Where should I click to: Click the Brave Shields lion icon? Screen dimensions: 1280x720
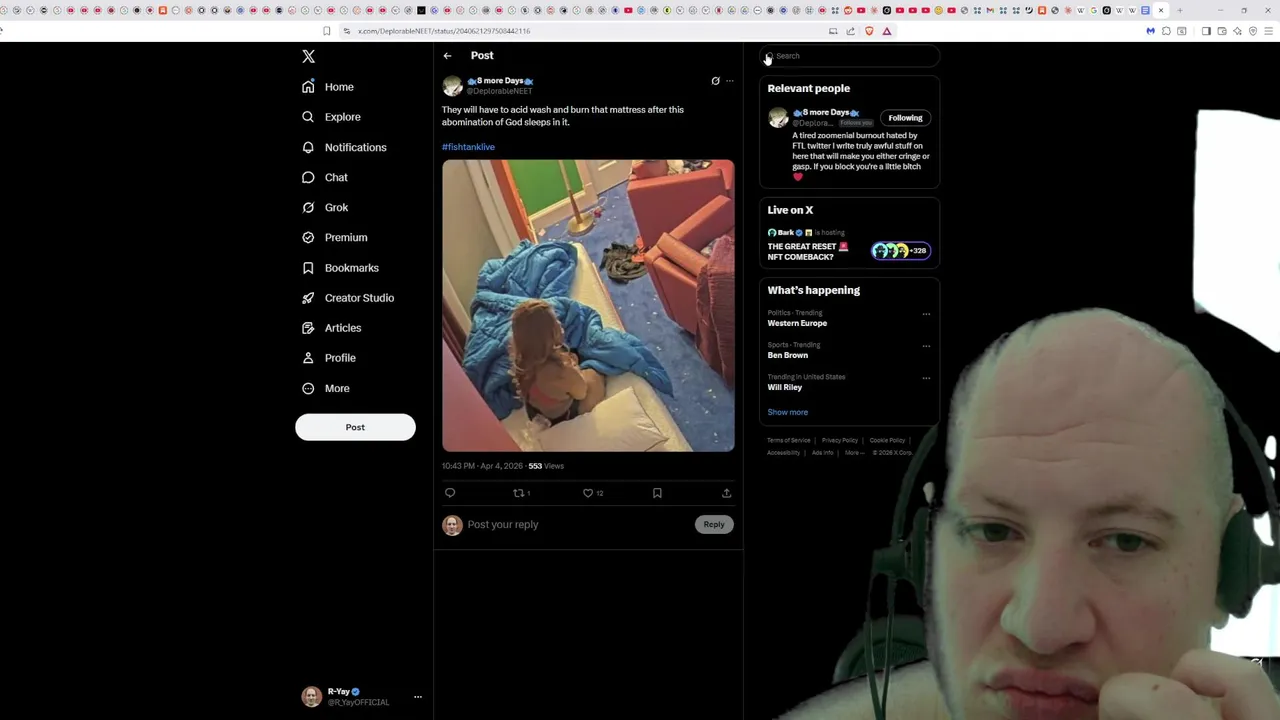click(x=869, y=31)
